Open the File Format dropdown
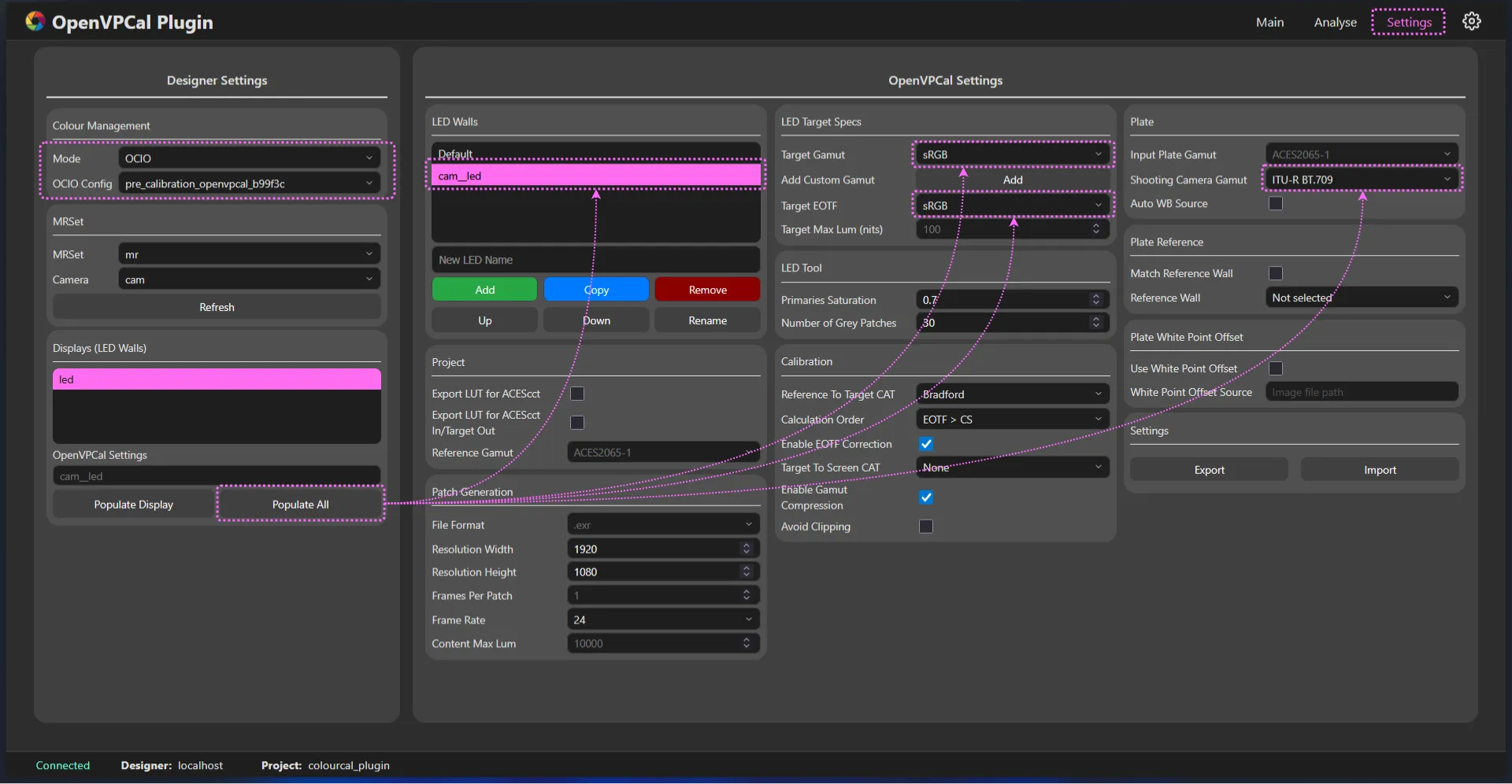This screenshot has width=1512, height=784. tap(662, 524)
